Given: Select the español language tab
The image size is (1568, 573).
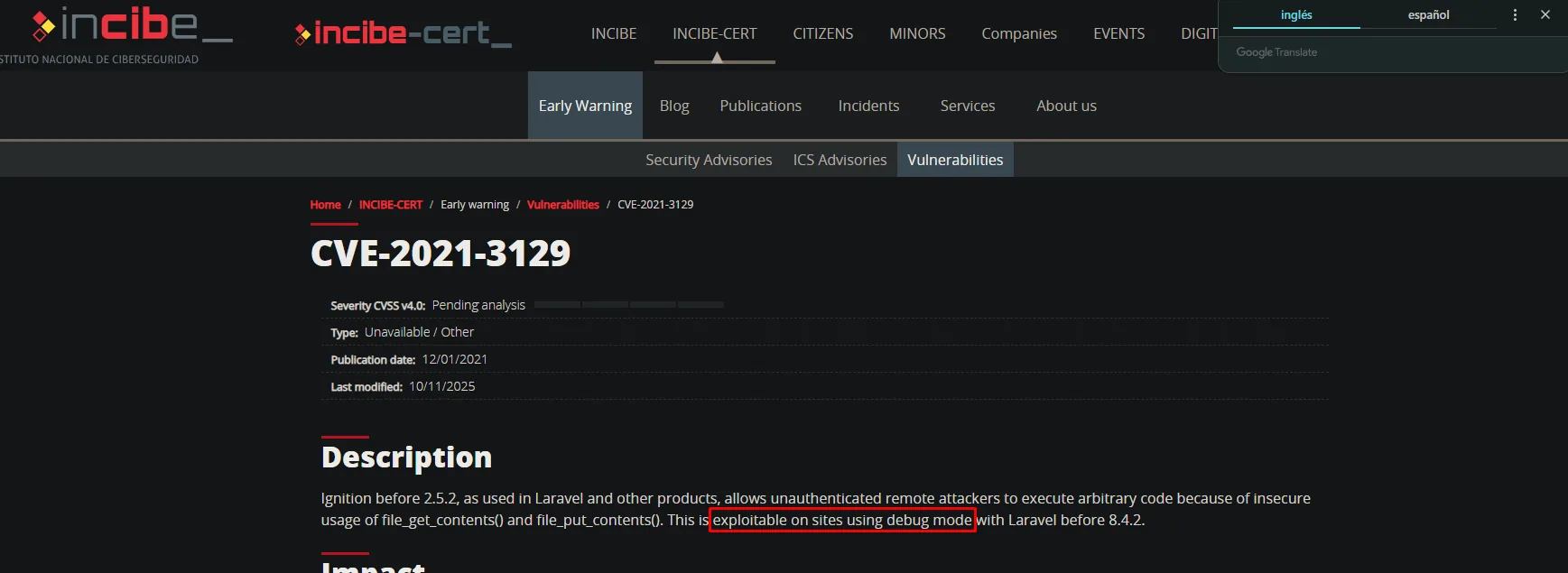Looking at the screenshot, I should click(x=1428, y=15).
